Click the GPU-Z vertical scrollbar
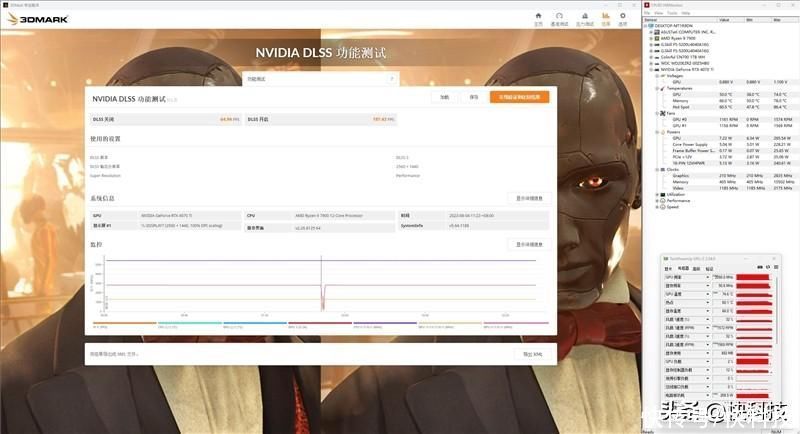 point(776,311)
